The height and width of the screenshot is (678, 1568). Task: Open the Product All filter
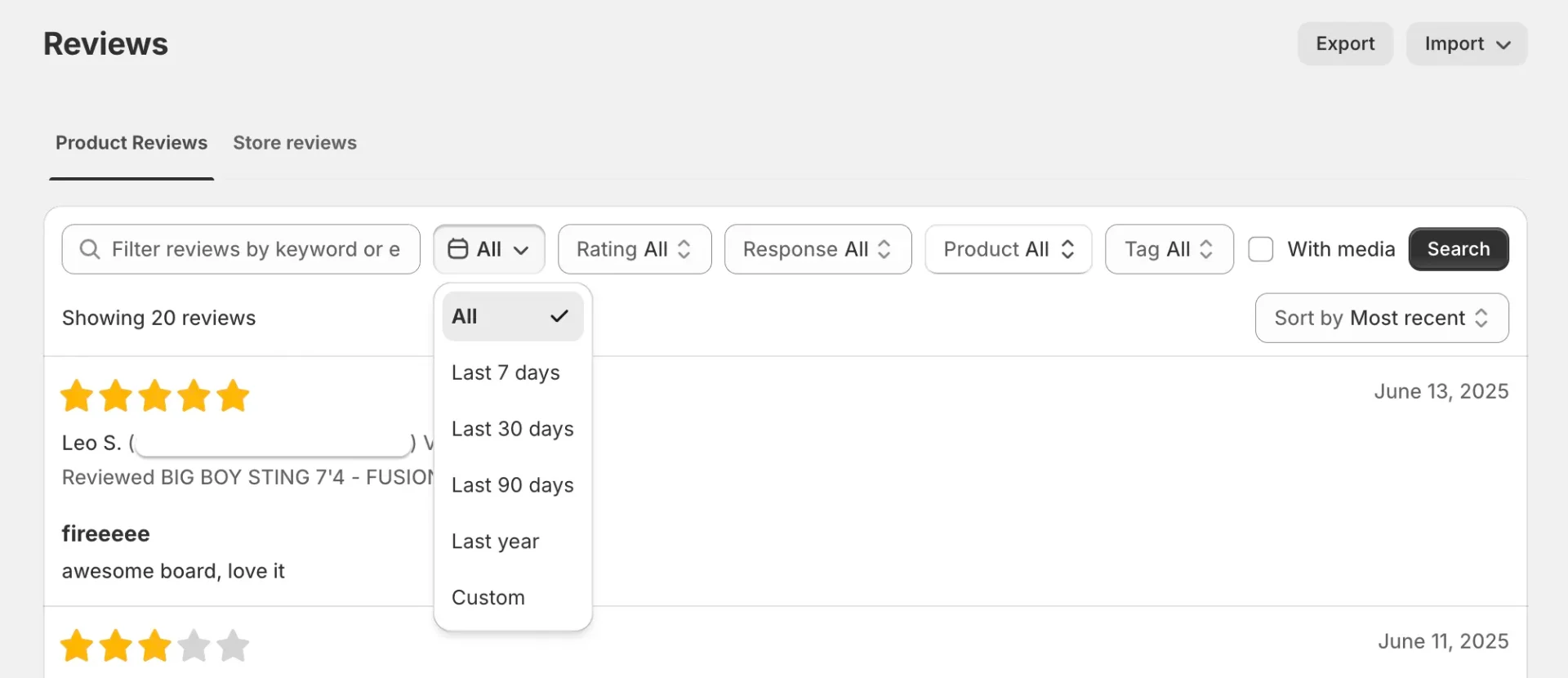(1009, 249)
